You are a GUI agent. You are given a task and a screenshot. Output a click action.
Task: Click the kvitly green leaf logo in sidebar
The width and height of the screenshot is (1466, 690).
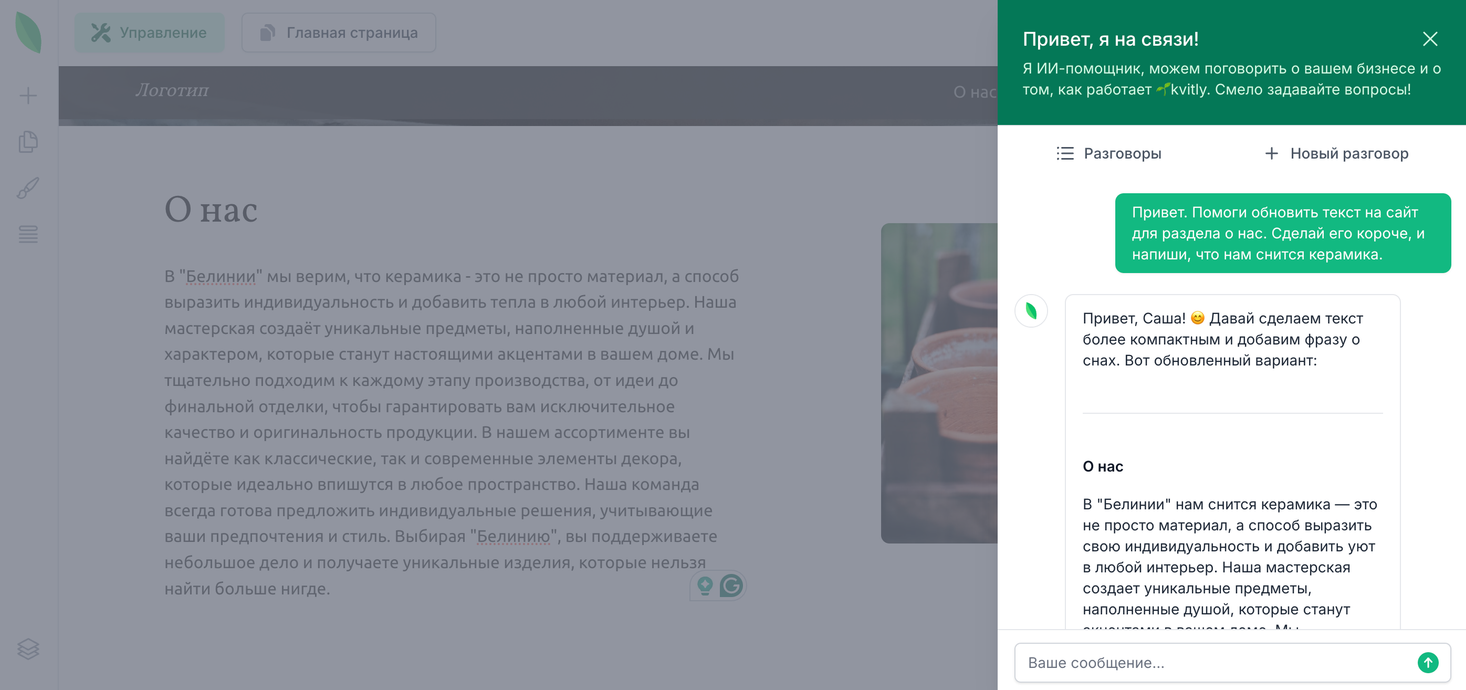[x=29, y=33]
